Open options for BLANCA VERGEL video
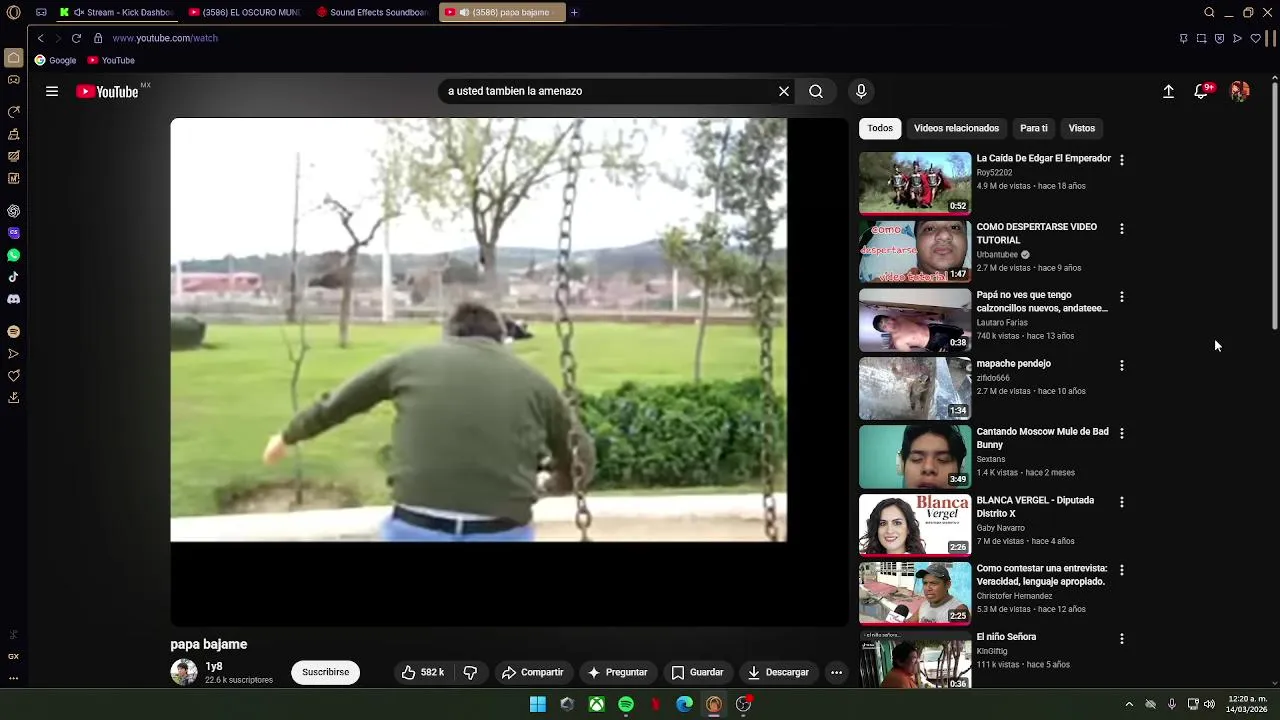1280x720 pixels. coord(1121,502)
